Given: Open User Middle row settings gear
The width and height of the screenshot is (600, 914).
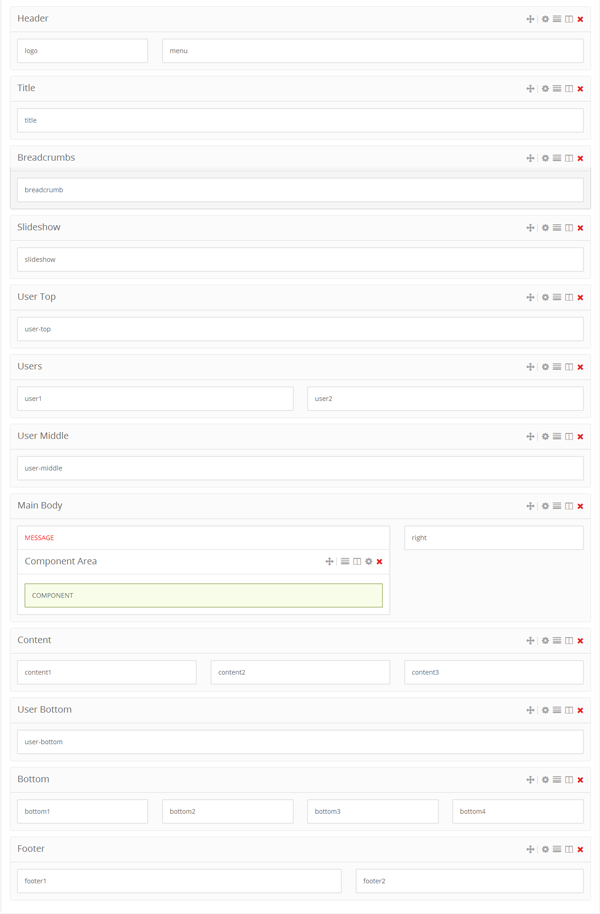Looking at the screenshot, I should tap(545, 437).
